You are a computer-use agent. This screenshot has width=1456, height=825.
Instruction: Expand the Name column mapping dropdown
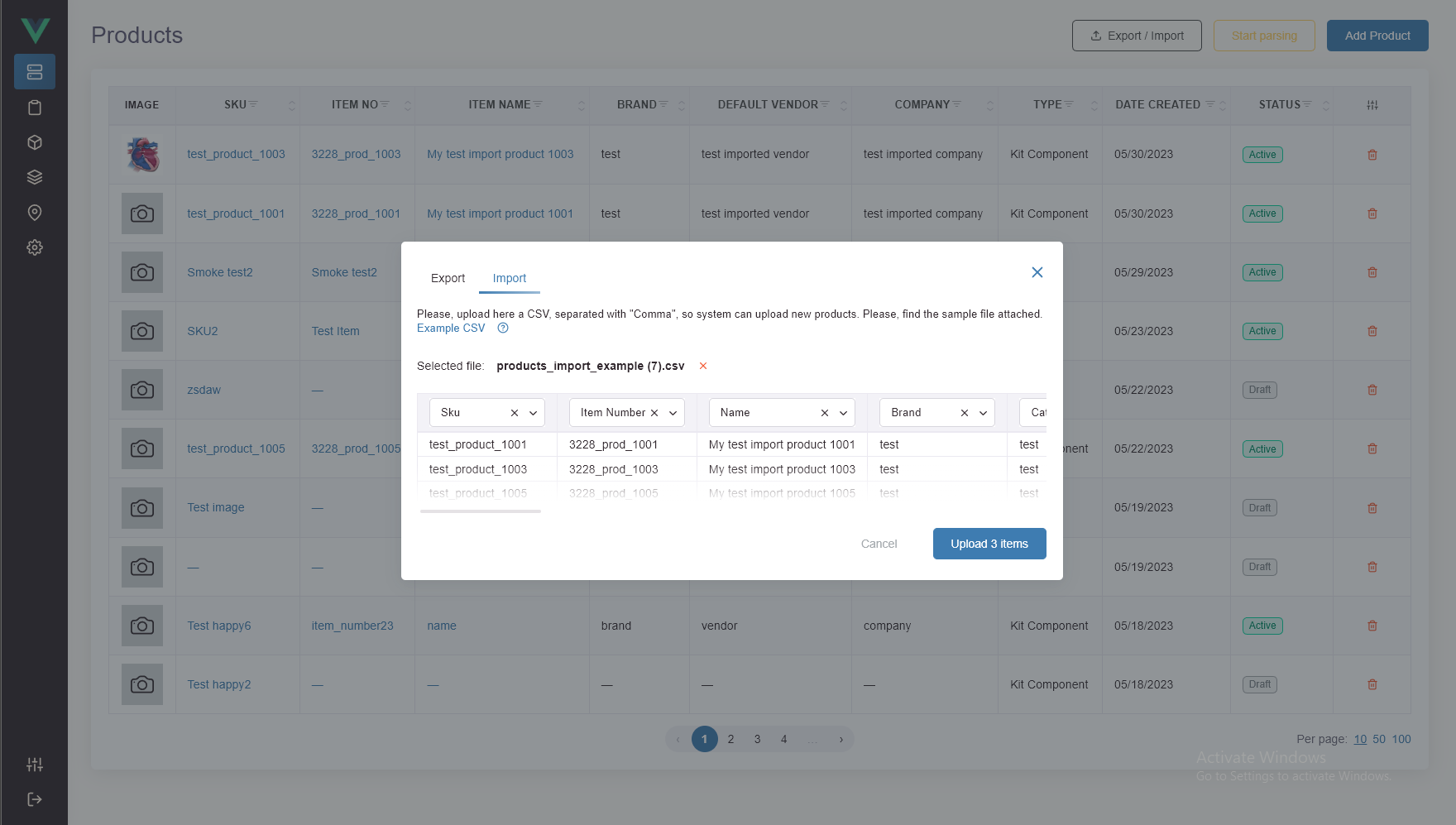[x=844, y=413]
